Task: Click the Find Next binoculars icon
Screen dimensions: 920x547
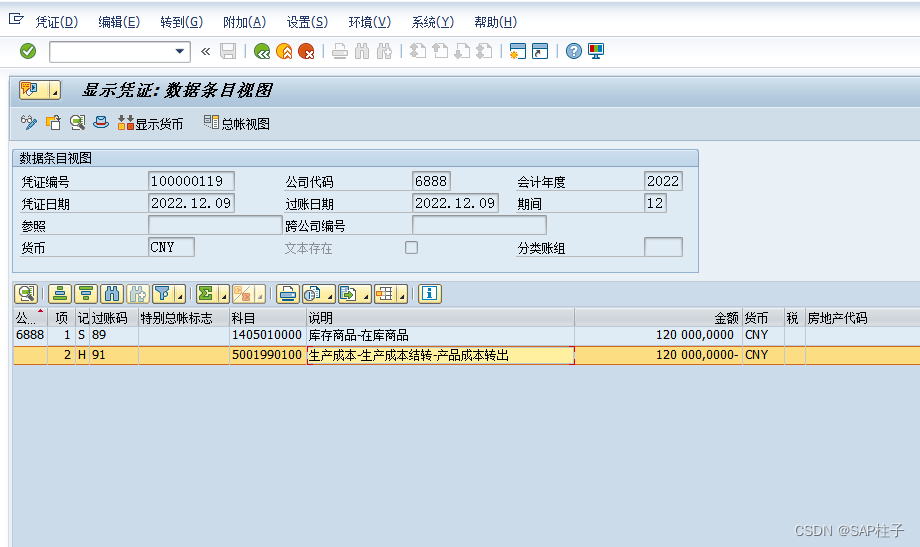Action: (384, 52)
